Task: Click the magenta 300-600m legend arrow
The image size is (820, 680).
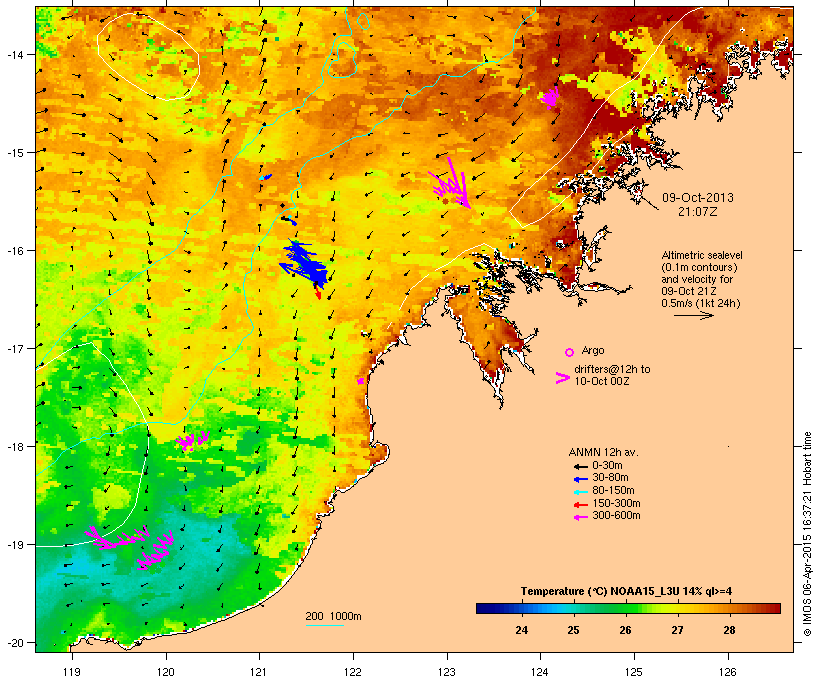Action: tap(580, 517)
